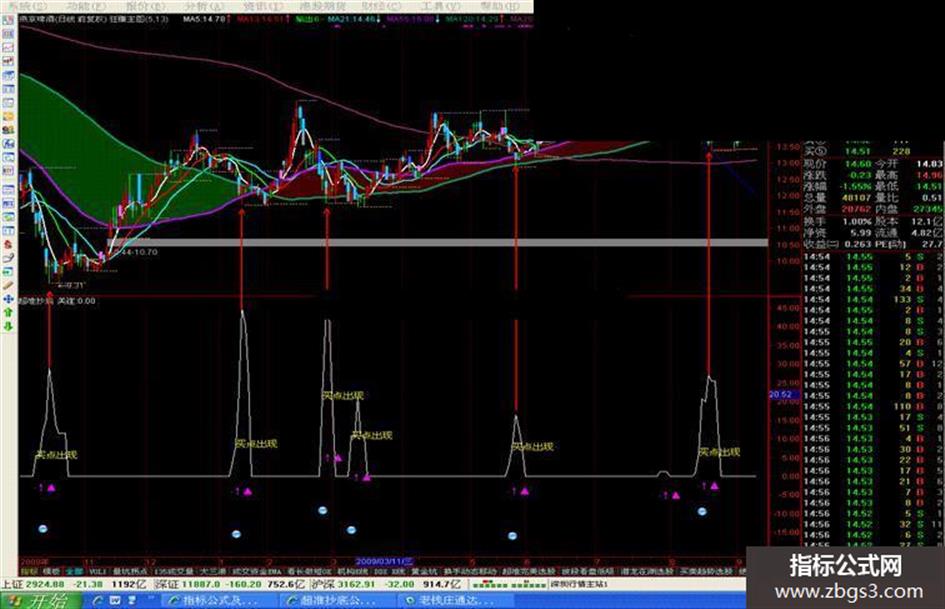Select the 超准完美选股 indicator tab

pyautogui.click(x=528, y=571)
